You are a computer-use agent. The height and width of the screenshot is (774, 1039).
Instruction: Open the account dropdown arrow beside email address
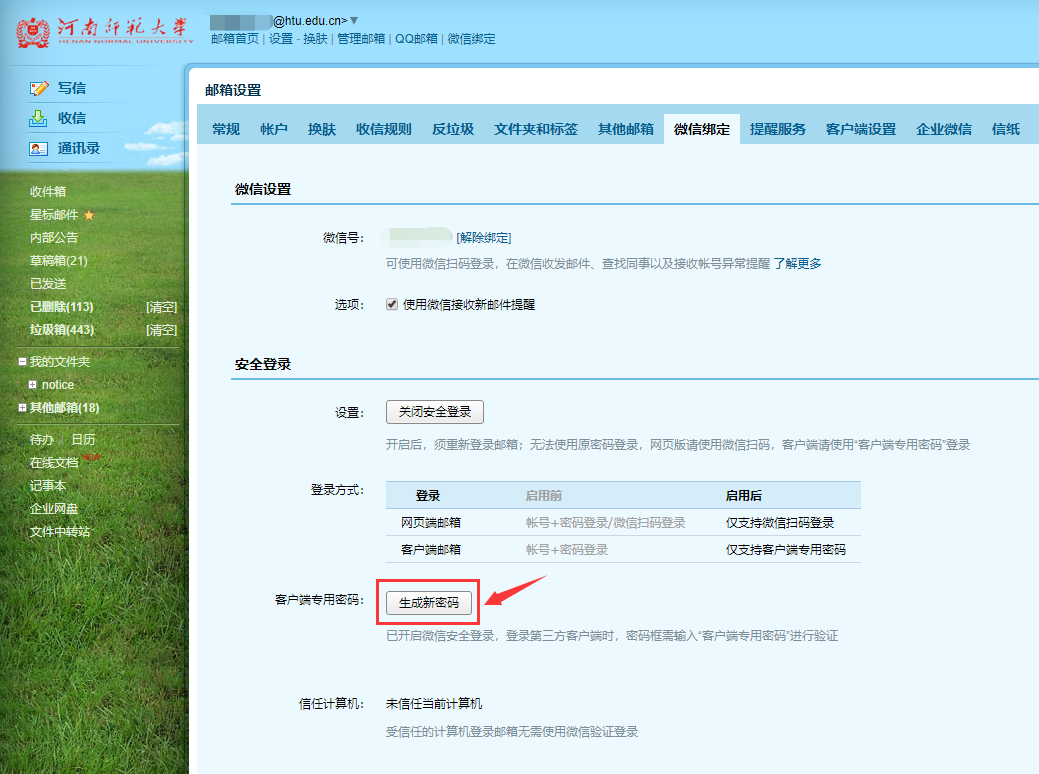point(354,21)
